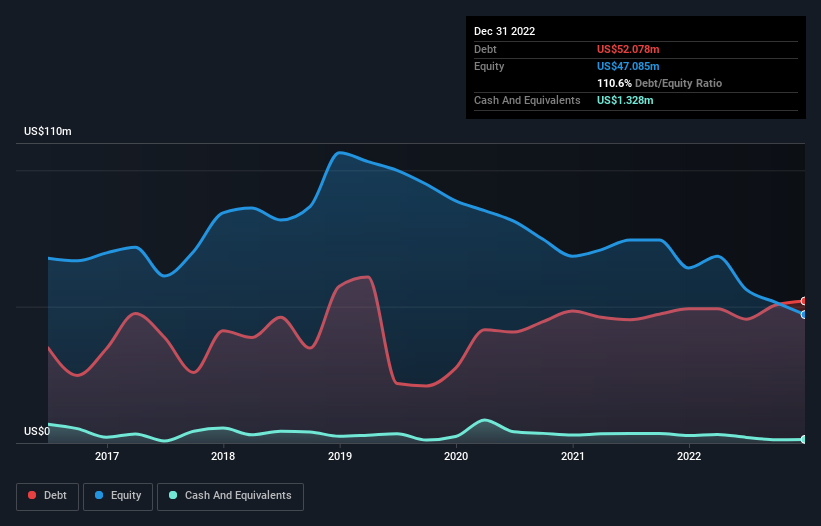Click the teal Cash endpoint marker
821x526 pixels.
pos(804,439)
